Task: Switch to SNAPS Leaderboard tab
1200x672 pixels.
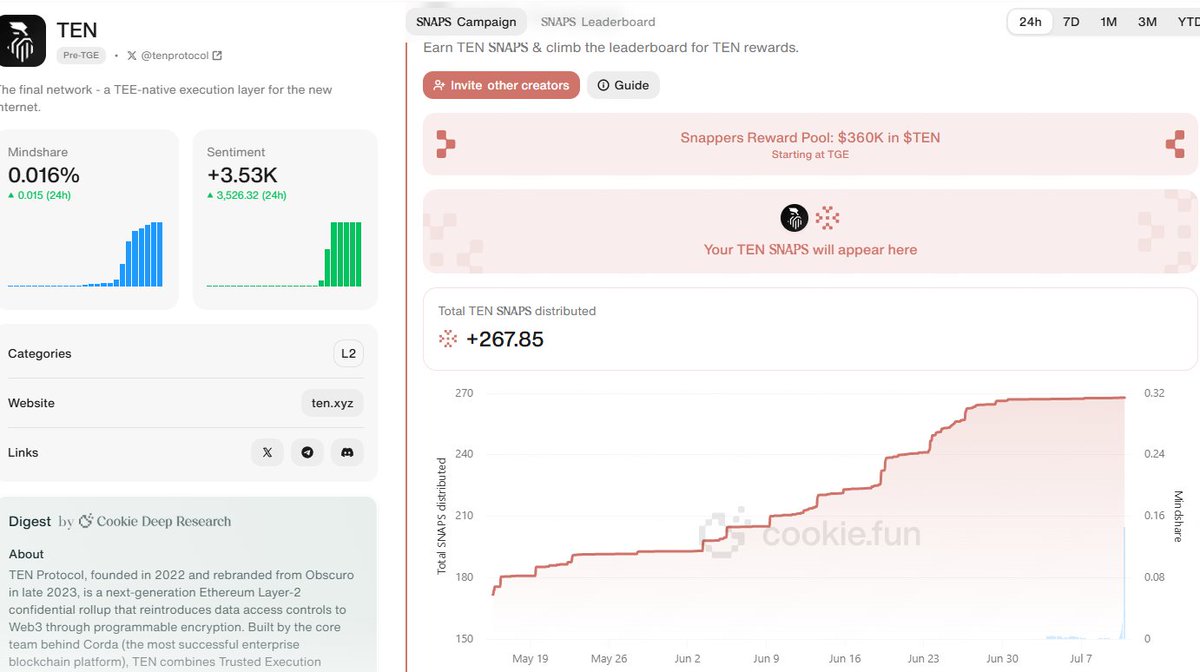Action: click(x=598, y=22)
